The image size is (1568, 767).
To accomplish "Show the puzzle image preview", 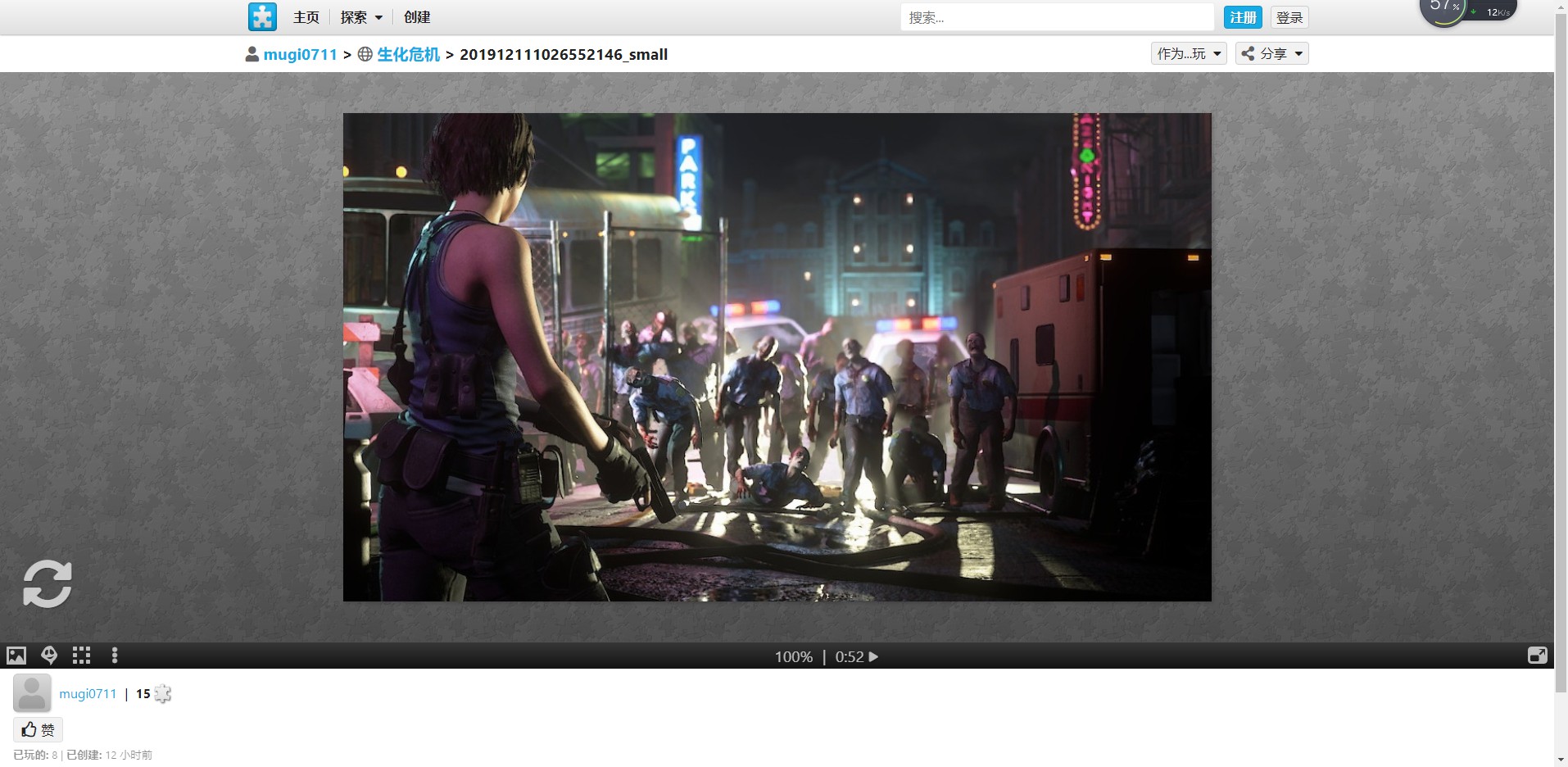I will pyautogui.click(x=16, y=656).
